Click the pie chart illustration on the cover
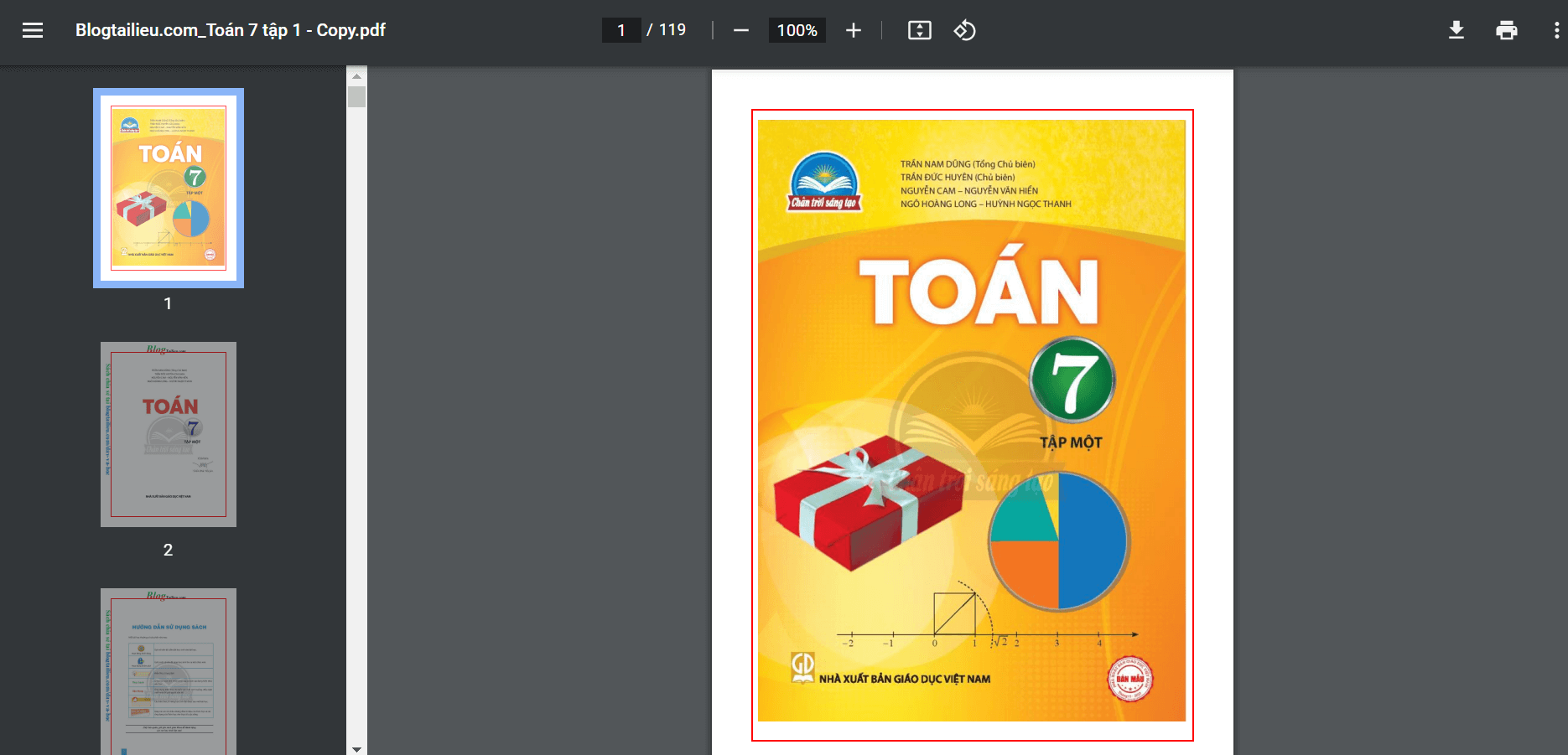 coord(1058,541)
